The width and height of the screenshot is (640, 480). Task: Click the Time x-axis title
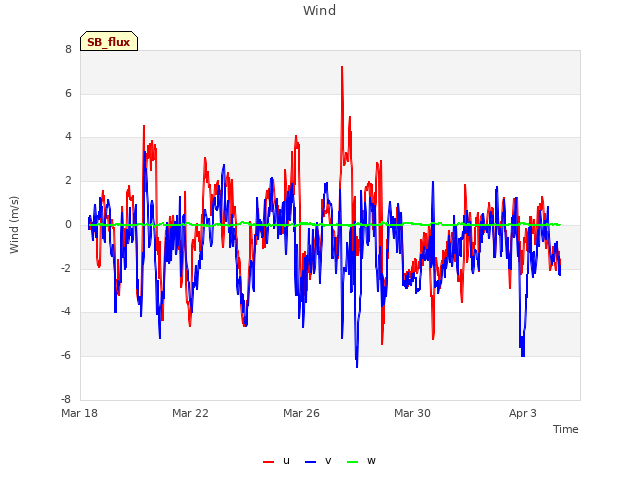(x=566, y=429)
